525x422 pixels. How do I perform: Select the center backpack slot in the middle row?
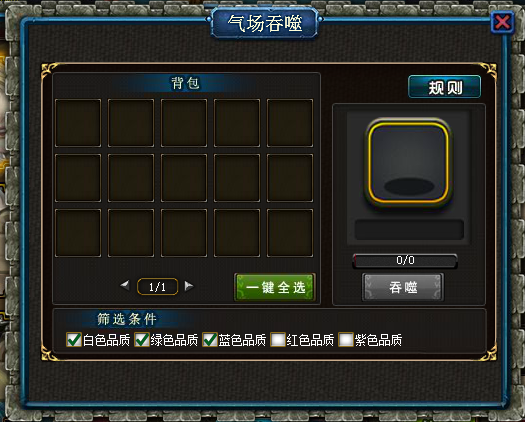pyautogui.click(x=184, y=178)
